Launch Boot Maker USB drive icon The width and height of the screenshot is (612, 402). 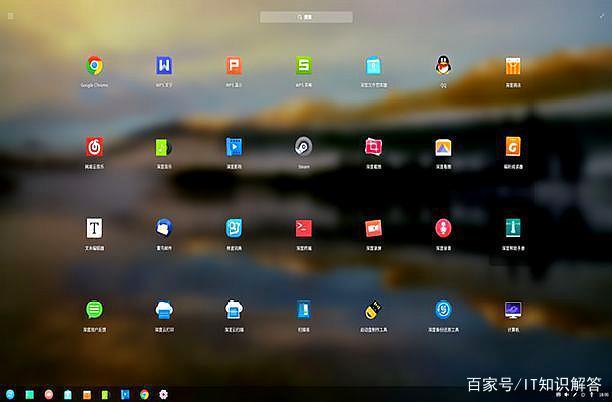click(374, 310)
